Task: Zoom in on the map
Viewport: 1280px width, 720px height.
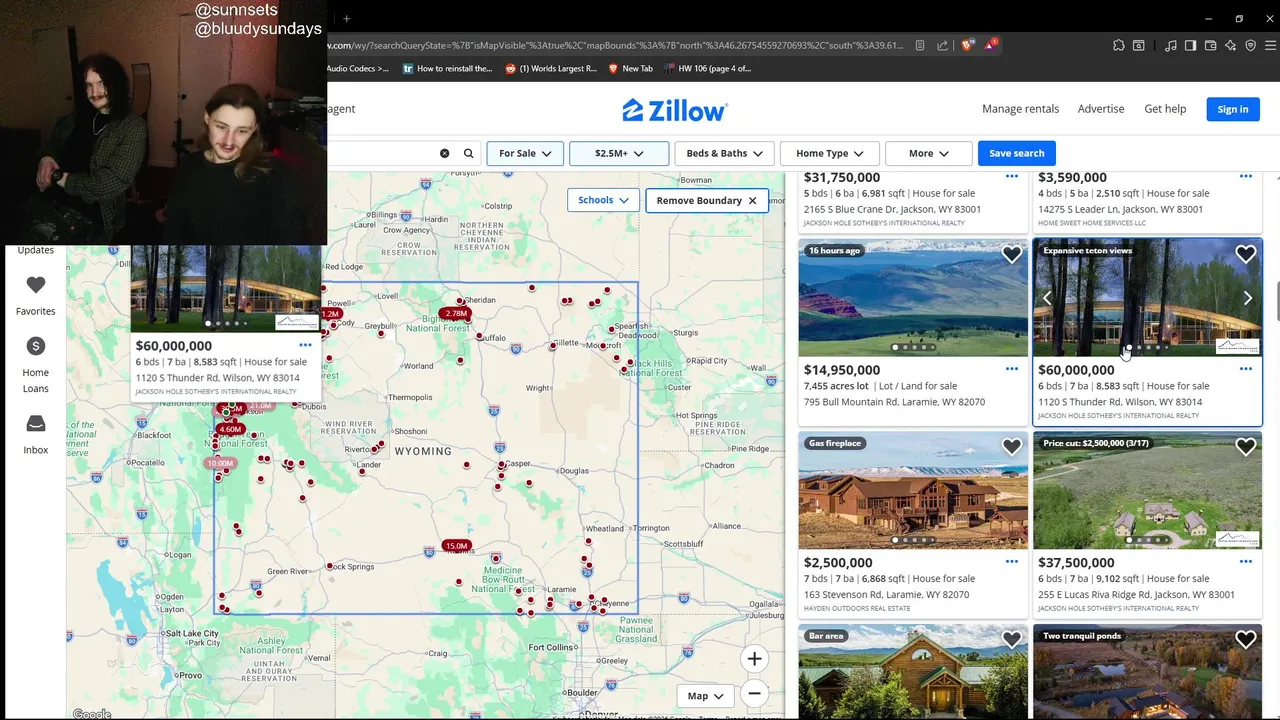Action: 754,658
